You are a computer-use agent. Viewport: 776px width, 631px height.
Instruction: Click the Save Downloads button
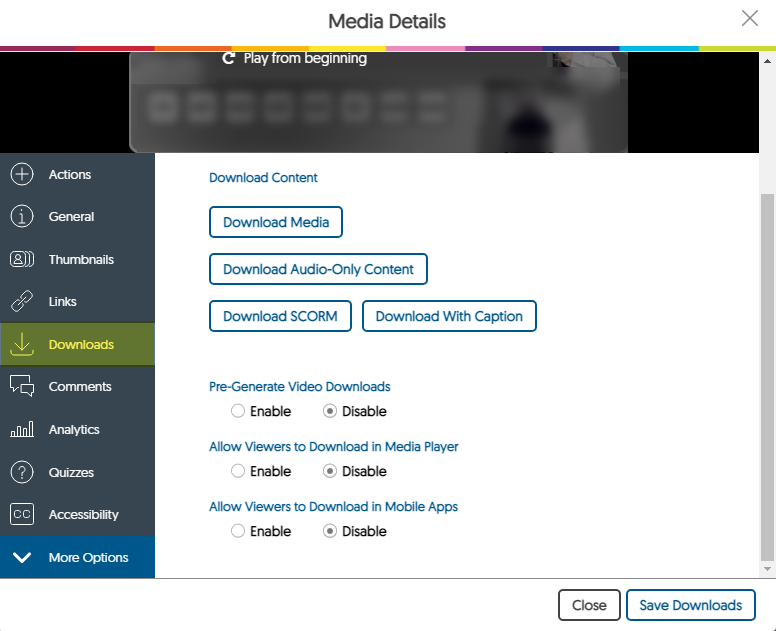point(690,605)
